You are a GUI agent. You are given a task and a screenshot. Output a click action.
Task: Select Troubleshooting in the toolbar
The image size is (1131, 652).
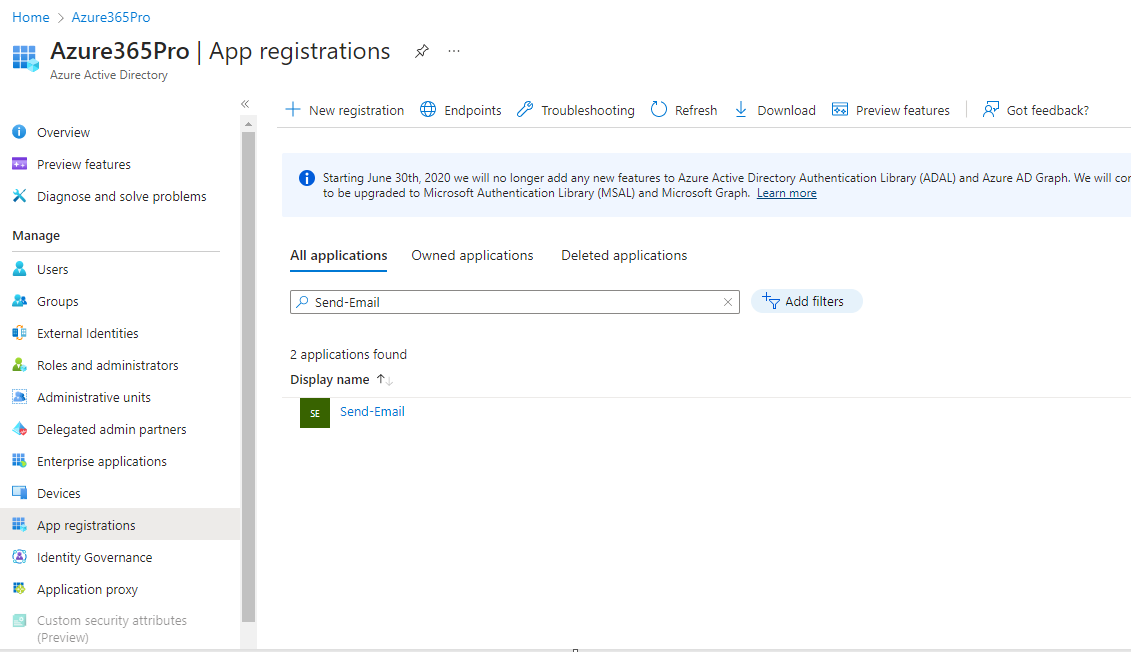click(x=576, y=110)
